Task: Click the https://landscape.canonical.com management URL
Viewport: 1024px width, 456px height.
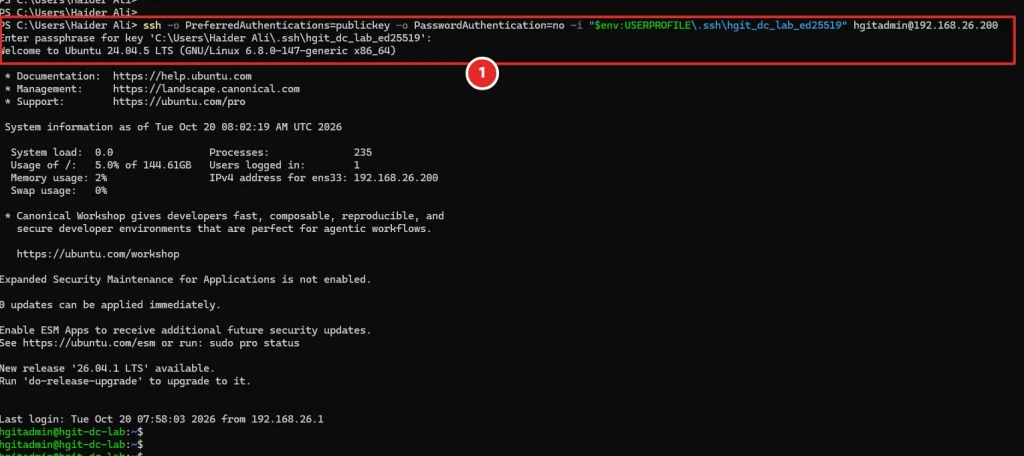Action: [206, 89]
